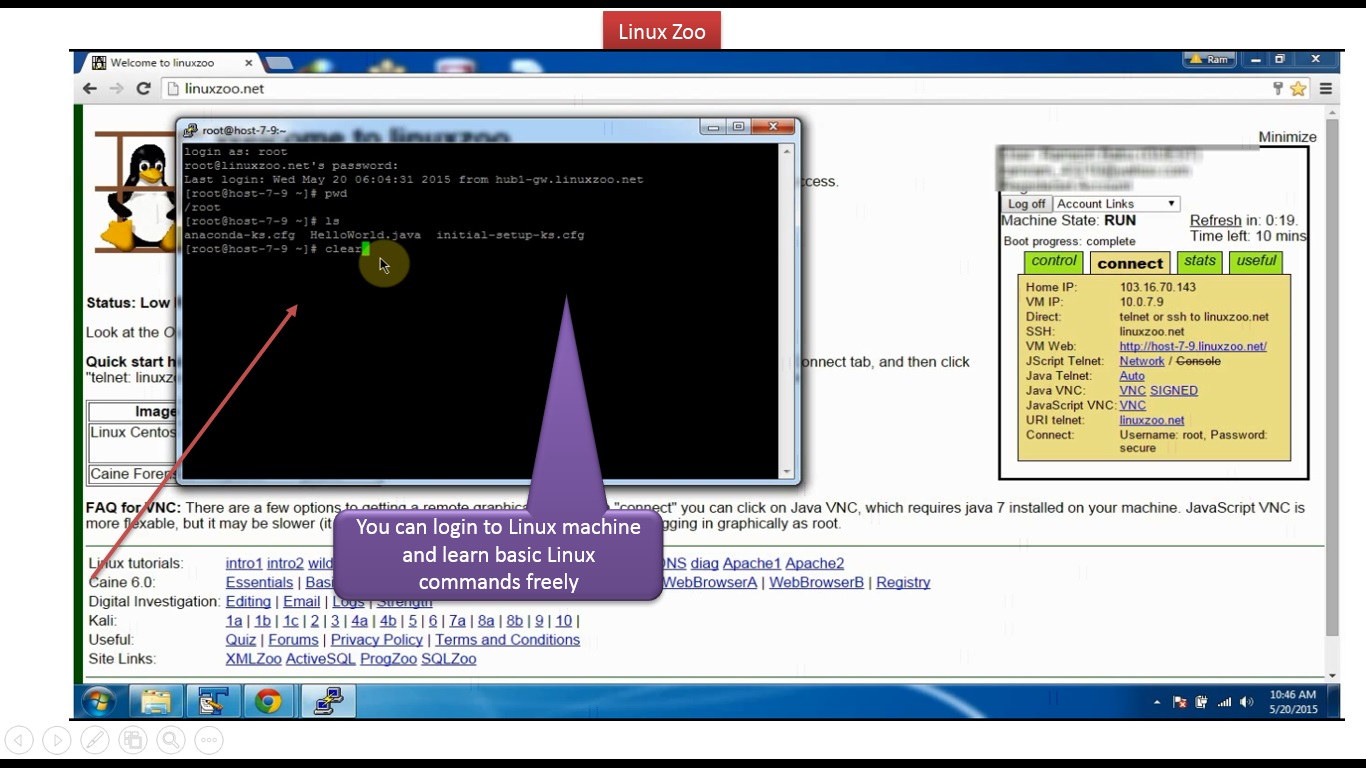Click the PuTTY icon in terminal title bar
This screenshot has width=1366, height=768.
190,130
